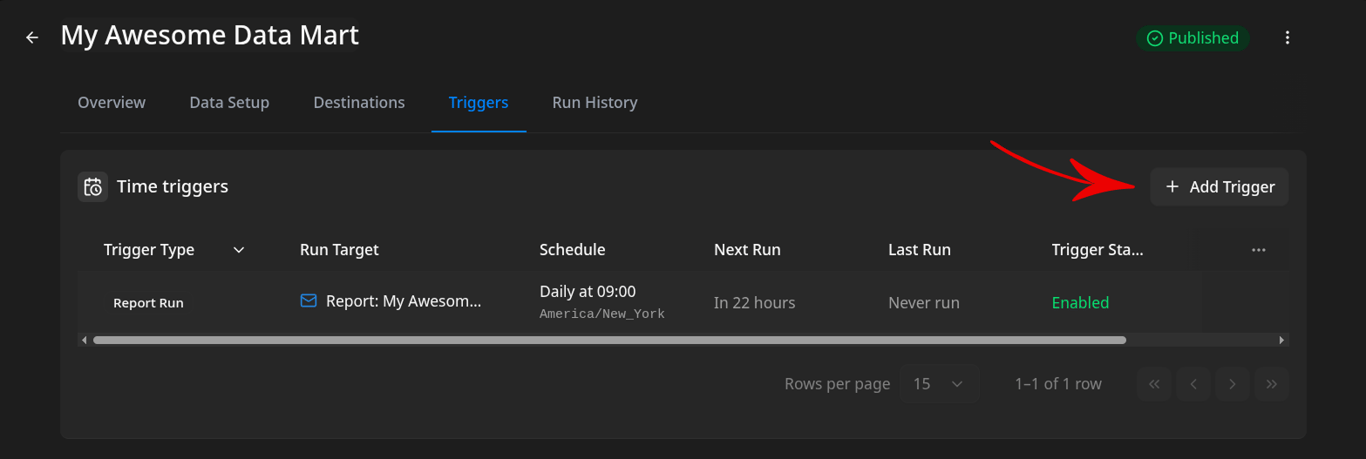1366x459 pixels.
Task: Open the Report: My Awesom... run target
Action: click(403, 301)
